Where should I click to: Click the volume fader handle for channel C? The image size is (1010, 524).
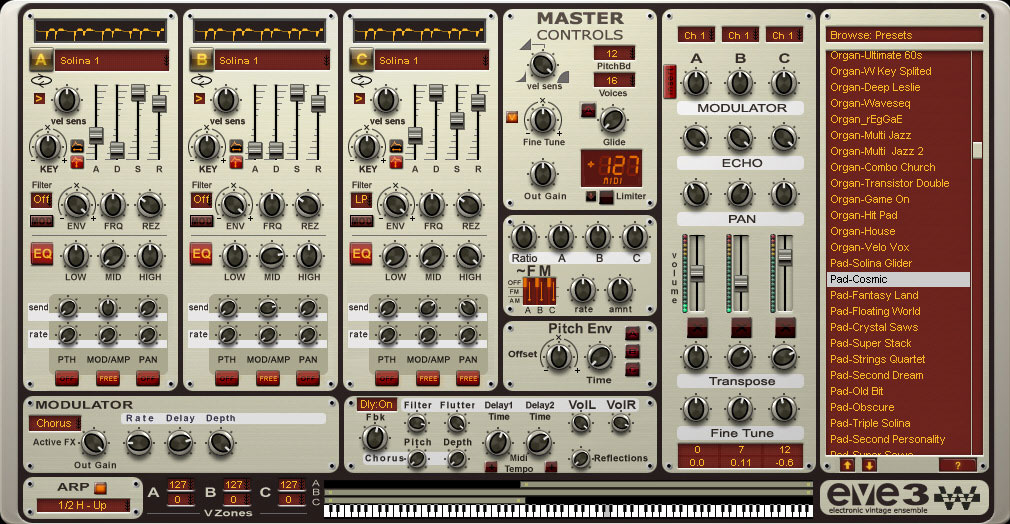pos(785,256)
